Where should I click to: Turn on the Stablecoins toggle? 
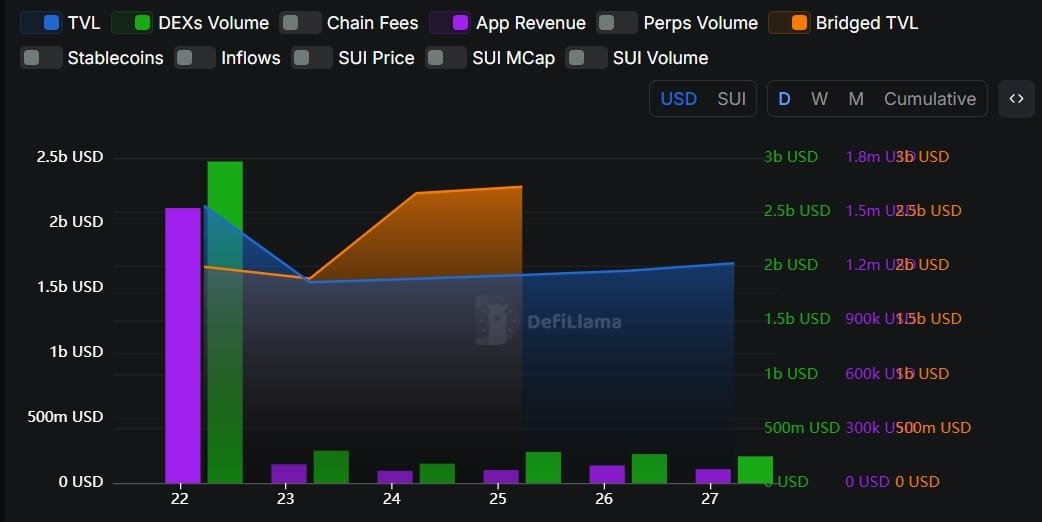pyautogui.click(x=41, y=58)
